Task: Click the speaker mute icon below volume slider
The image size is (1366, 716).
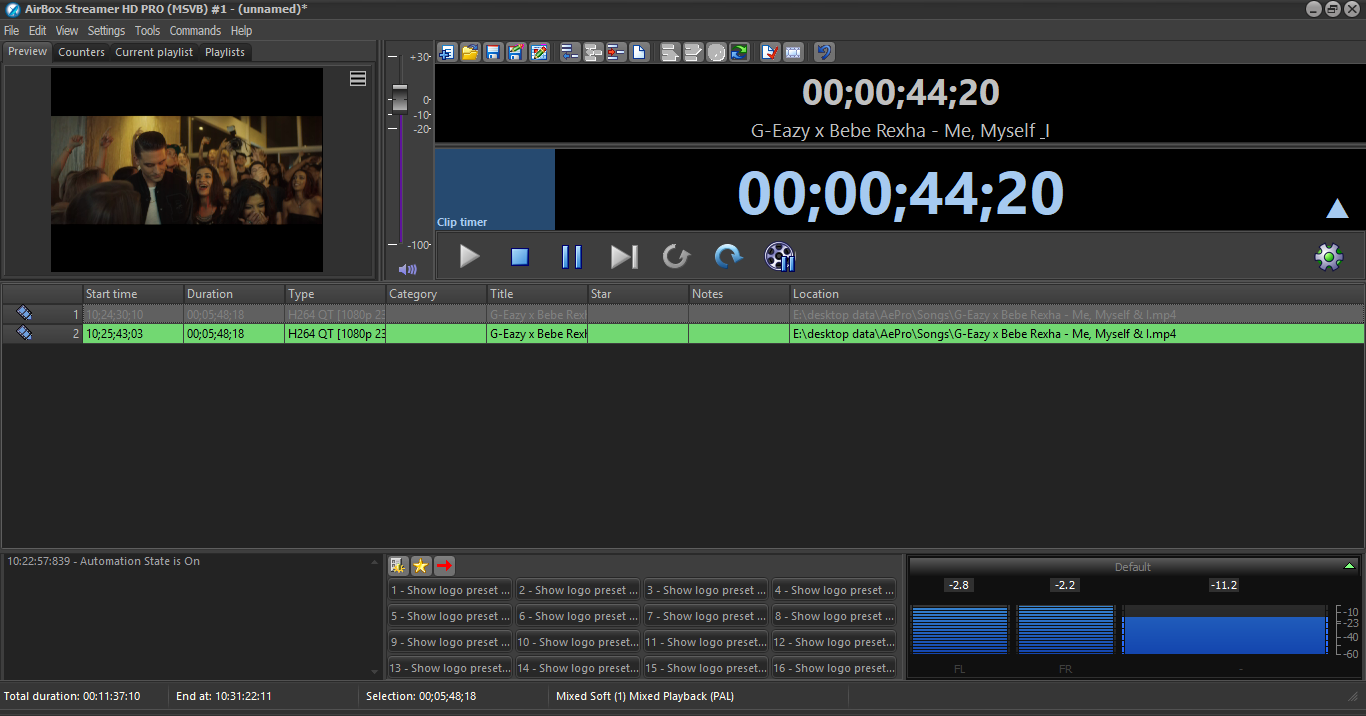Action: (407, 269)
